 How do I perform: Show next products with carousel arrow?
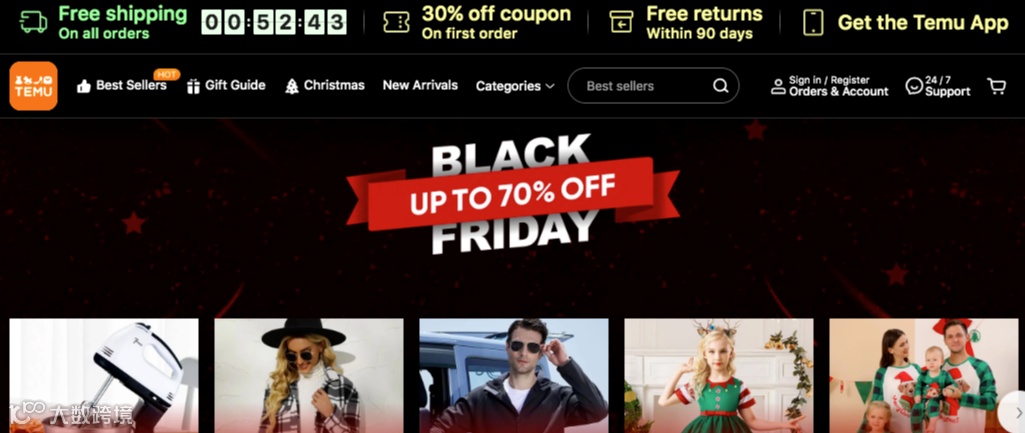pyautogui.click(x=1017, y=411)
